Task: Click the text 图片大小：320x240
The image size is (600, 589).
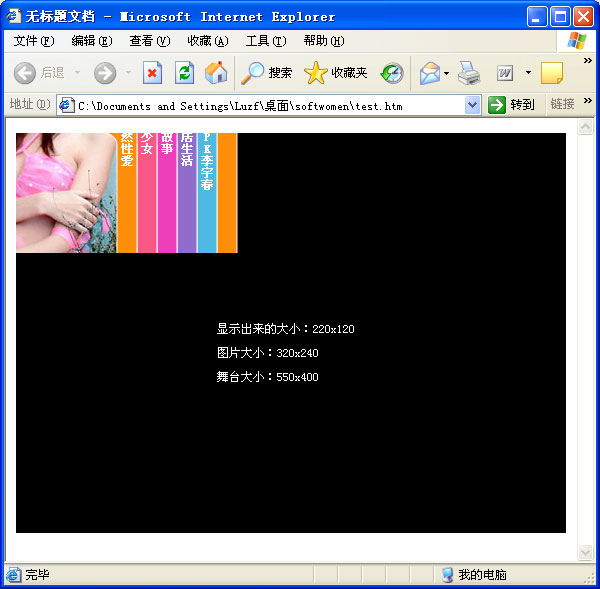Action: click(x=267, y=353)
